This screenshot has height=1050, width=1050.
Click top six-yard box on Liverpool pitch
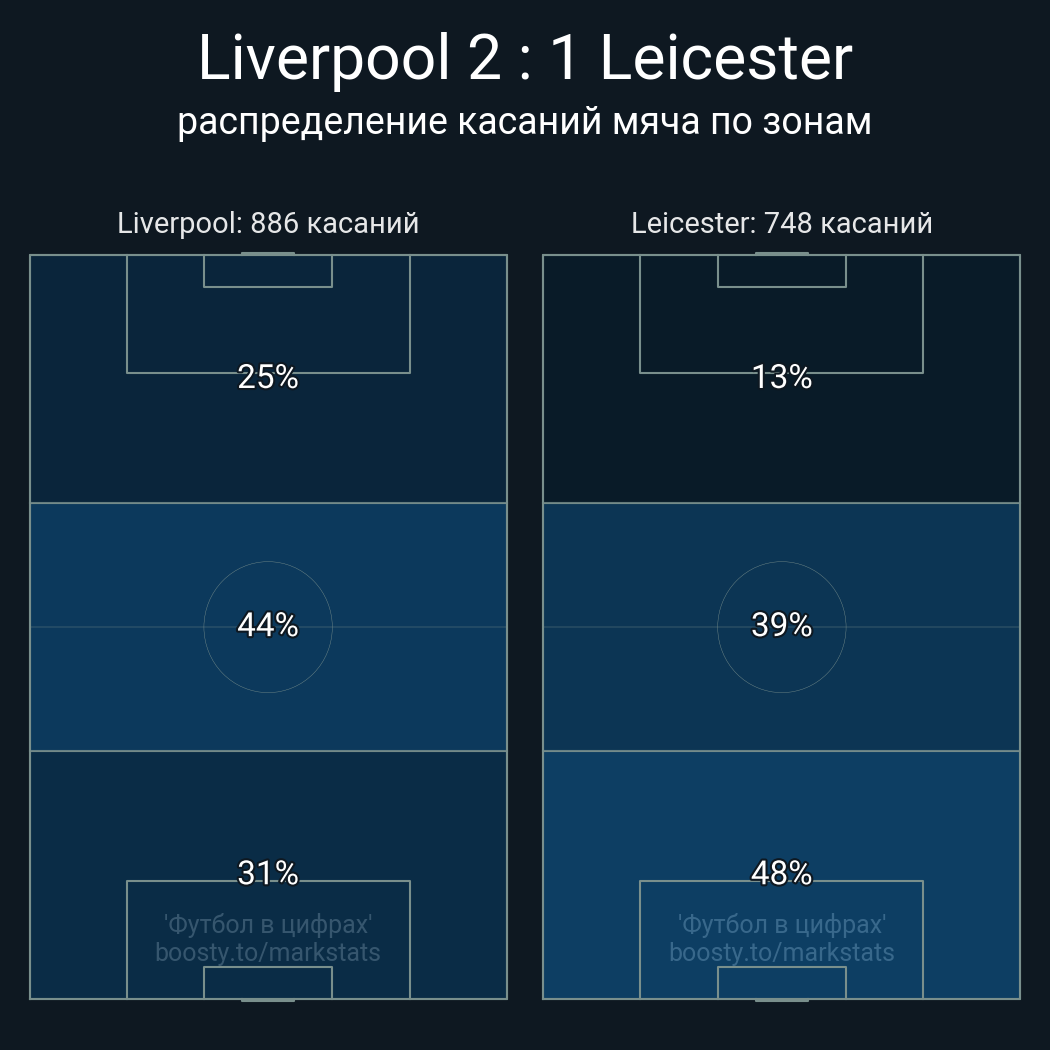(268, 271)
